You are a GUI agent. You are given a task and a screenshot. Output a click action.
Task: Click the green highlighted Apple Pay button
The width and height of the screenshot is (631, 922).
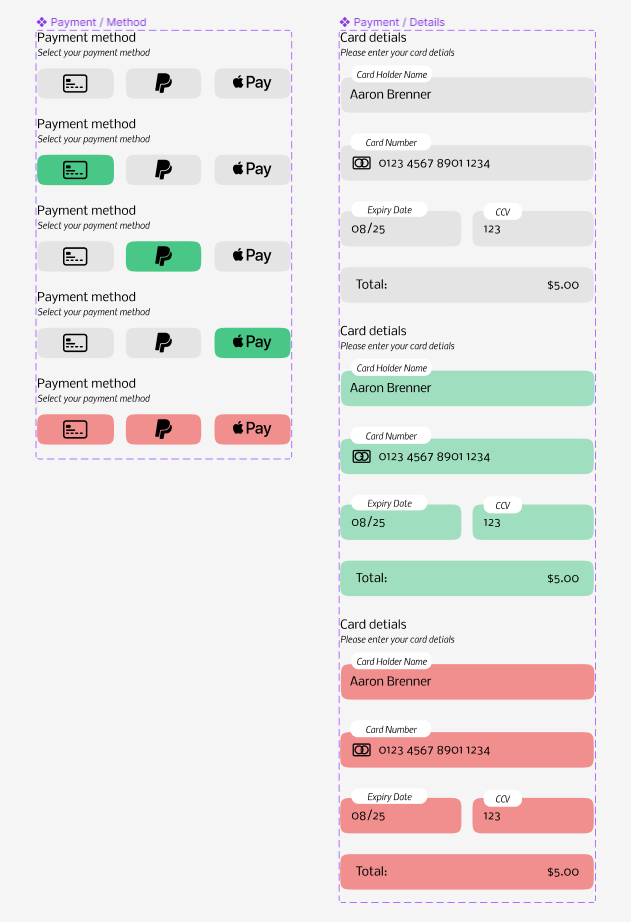pyautogui.click(x=252, y=343)
